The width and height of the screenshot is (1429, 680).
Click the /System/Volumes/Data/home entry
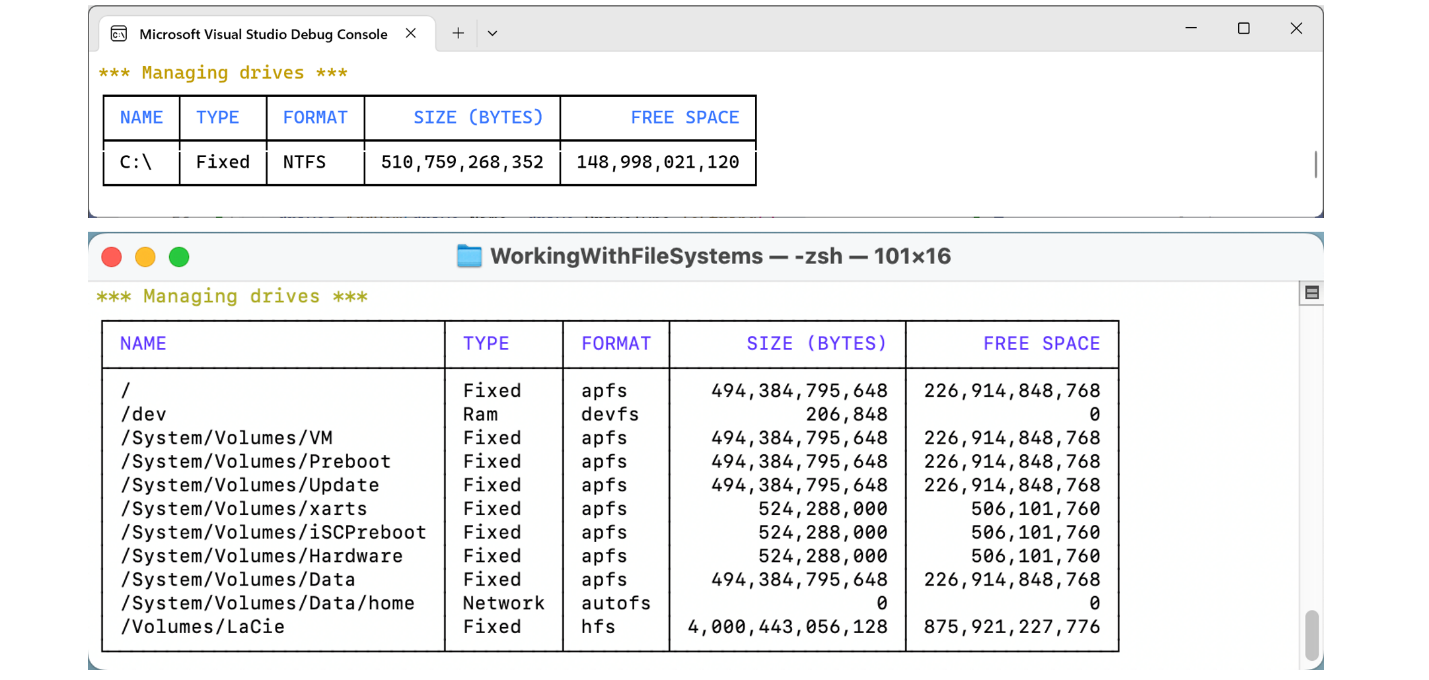click(267, 603)
